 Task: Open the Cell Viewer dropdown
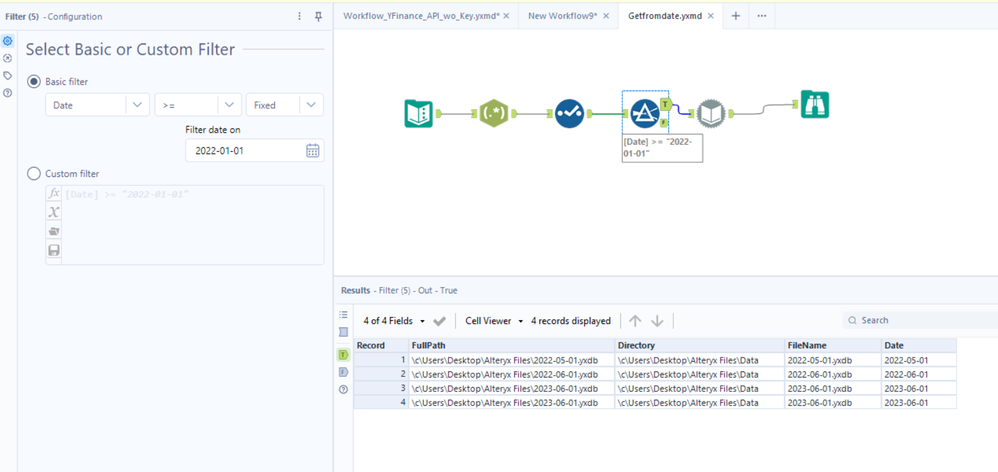494,321
